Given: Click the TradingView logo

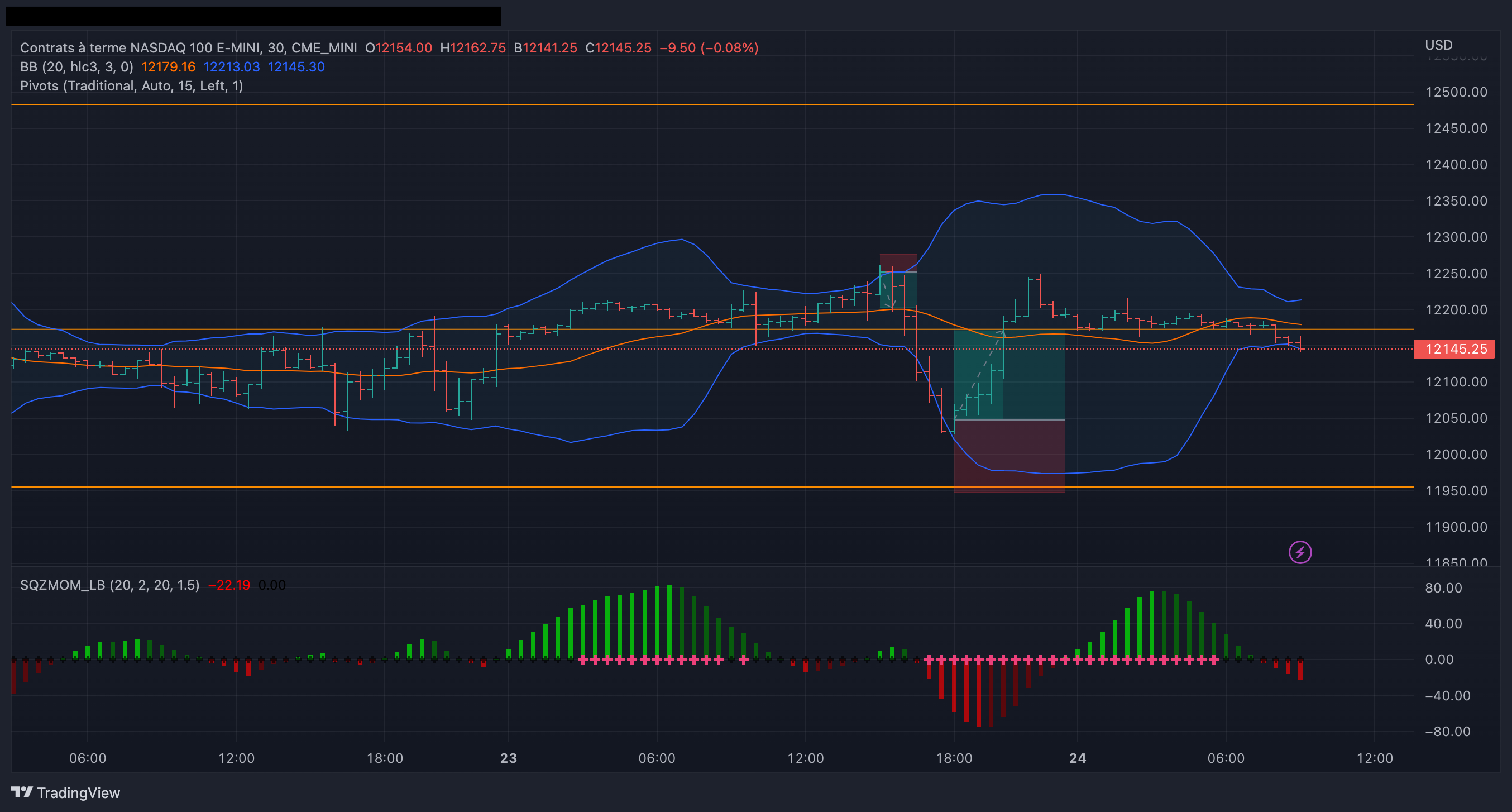Looking at the screenshot, I should (65, 792).
